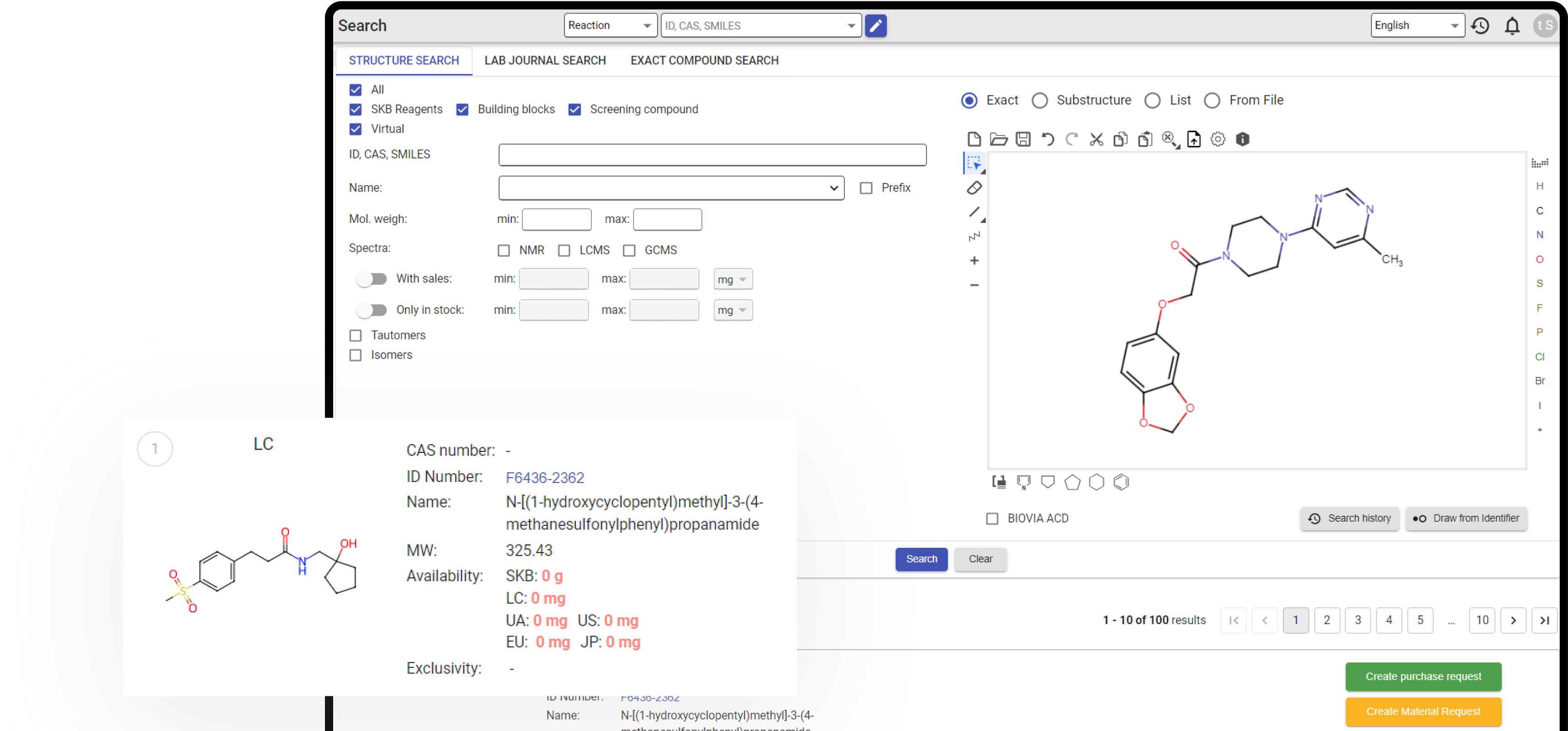Click the blue pencil edit icon
Viewport: 1568px width, 731px height.
click(x=875, y=26)
